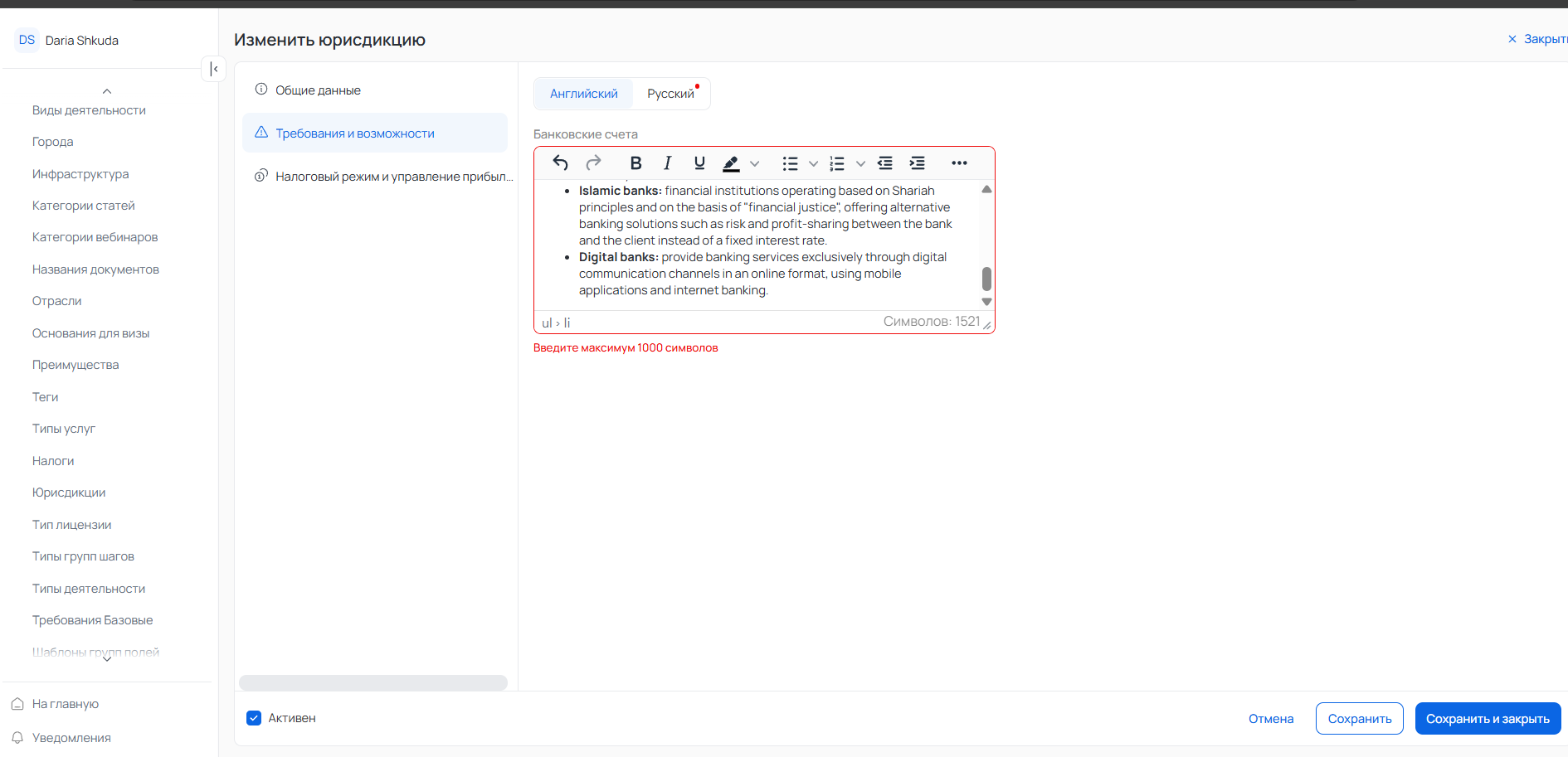This screenshot has height=757, width=1568.
Task: Open Виды деятельности in sidebar
Action: click(89, 110)
